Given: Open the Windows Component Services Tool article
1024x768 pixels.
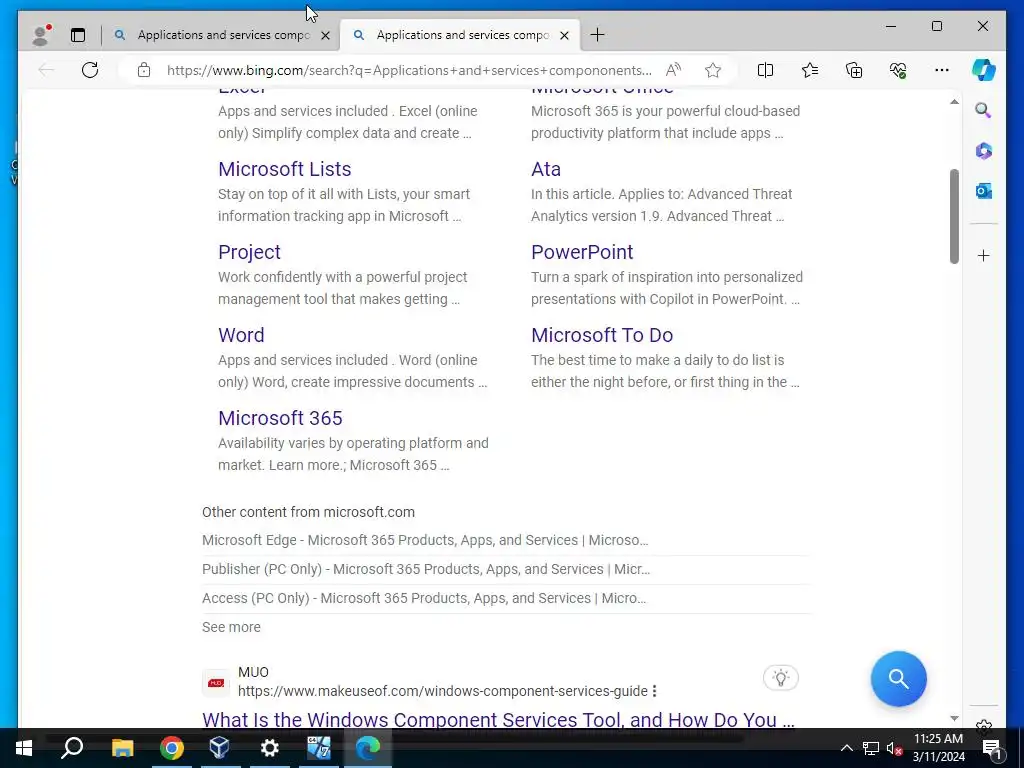Looking at the screenshot, I should [x=498, y=720].
